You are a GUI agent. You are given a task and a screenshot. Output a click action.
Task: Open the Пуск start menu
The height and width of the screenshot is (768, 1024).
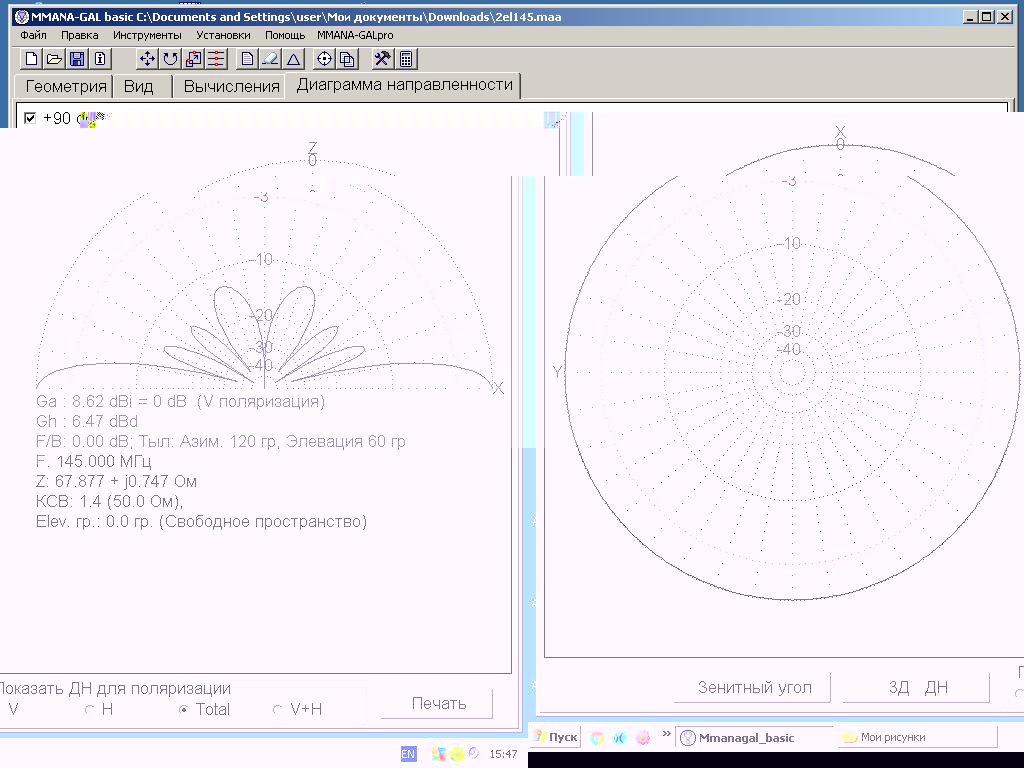557,737
